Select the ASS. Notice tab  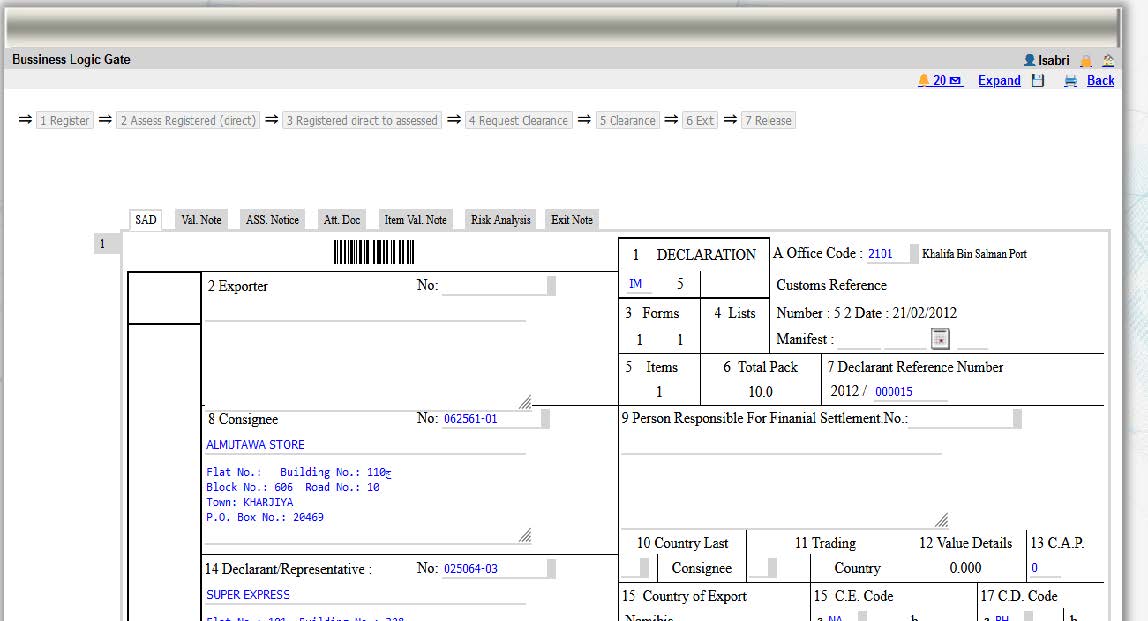(x=272, y=220)
